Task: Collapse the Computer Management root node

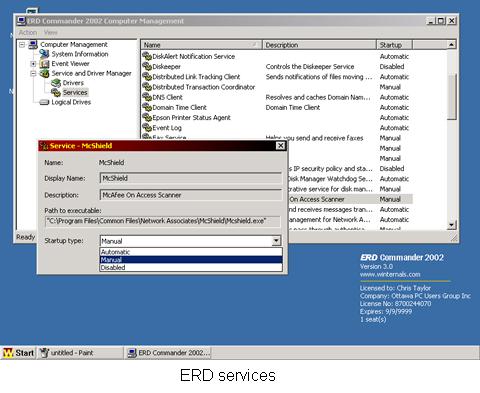Action: [22, 44]
